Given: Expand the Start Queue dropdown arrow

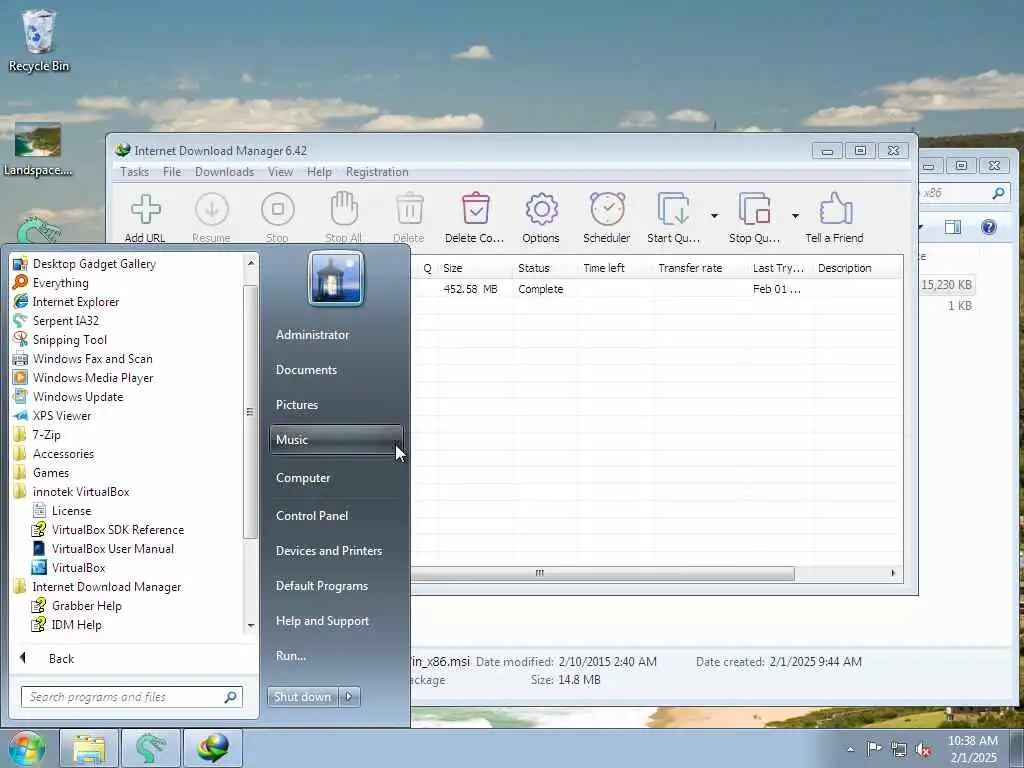Looking at the screenshot, I should tap(714, 216).
